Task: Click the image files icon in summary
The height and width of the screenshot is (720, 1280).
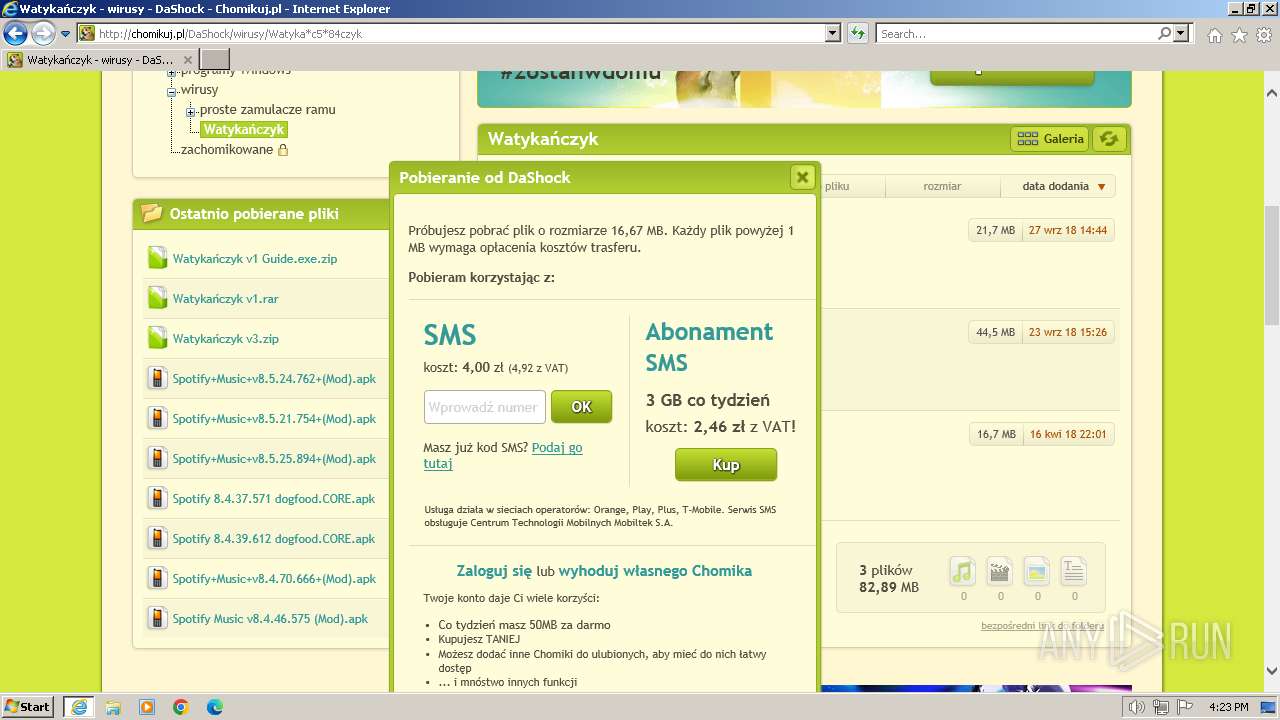Action: tap(1036, 571)
